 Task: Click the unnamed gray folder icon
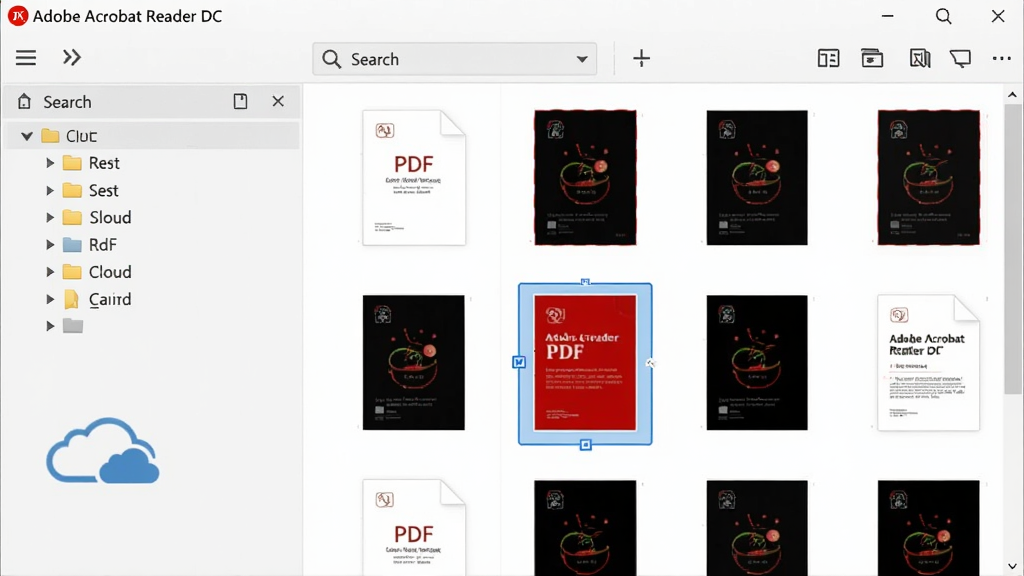[x=72, y=325]
